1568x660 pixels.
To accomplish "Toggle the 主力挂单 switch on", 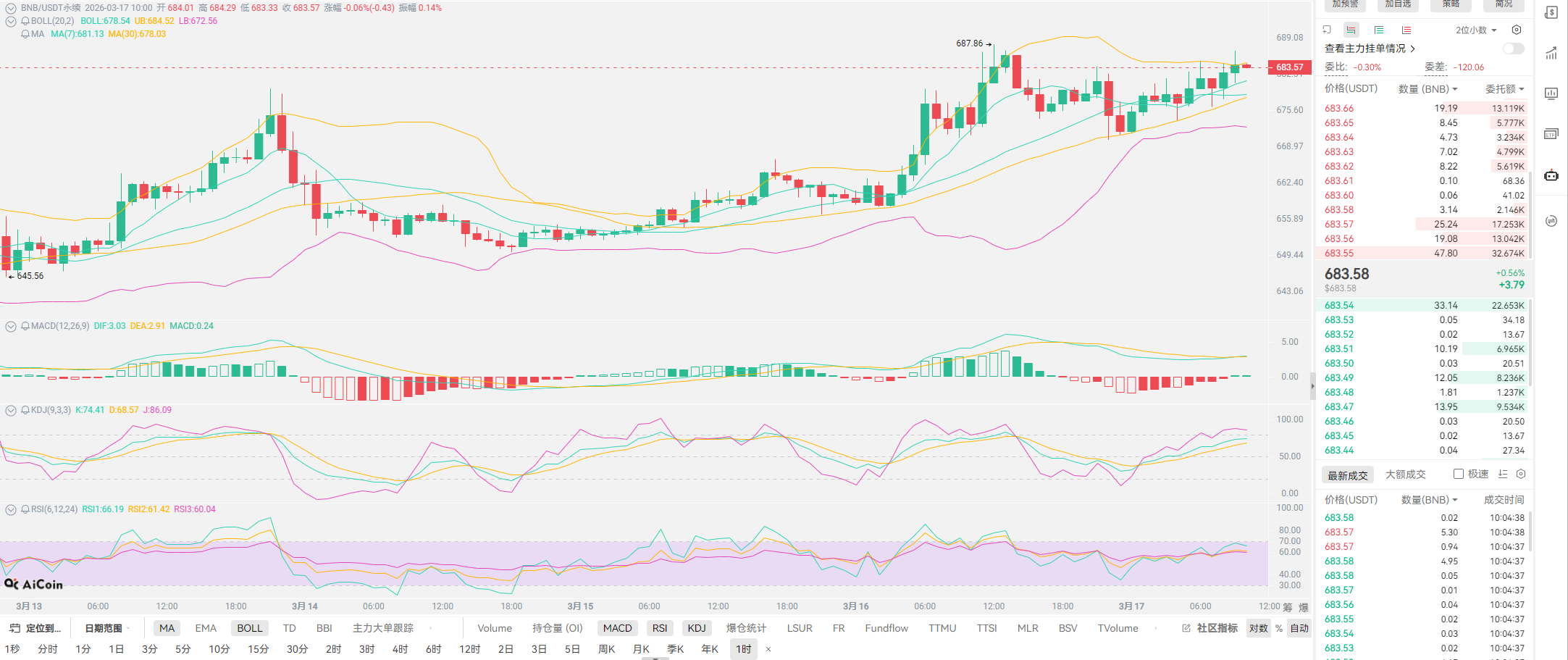I will (x=1513, y=49).
